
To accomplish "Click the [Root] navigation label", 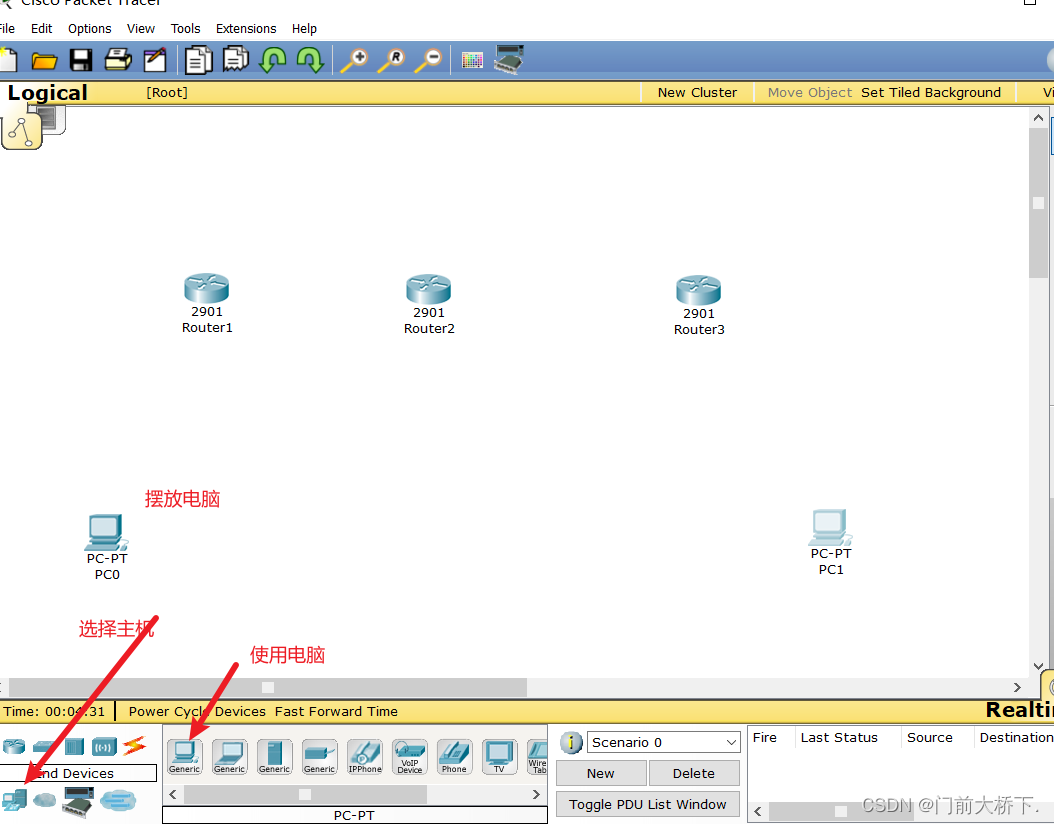I will pyautogui.click(x=167, y=93).
